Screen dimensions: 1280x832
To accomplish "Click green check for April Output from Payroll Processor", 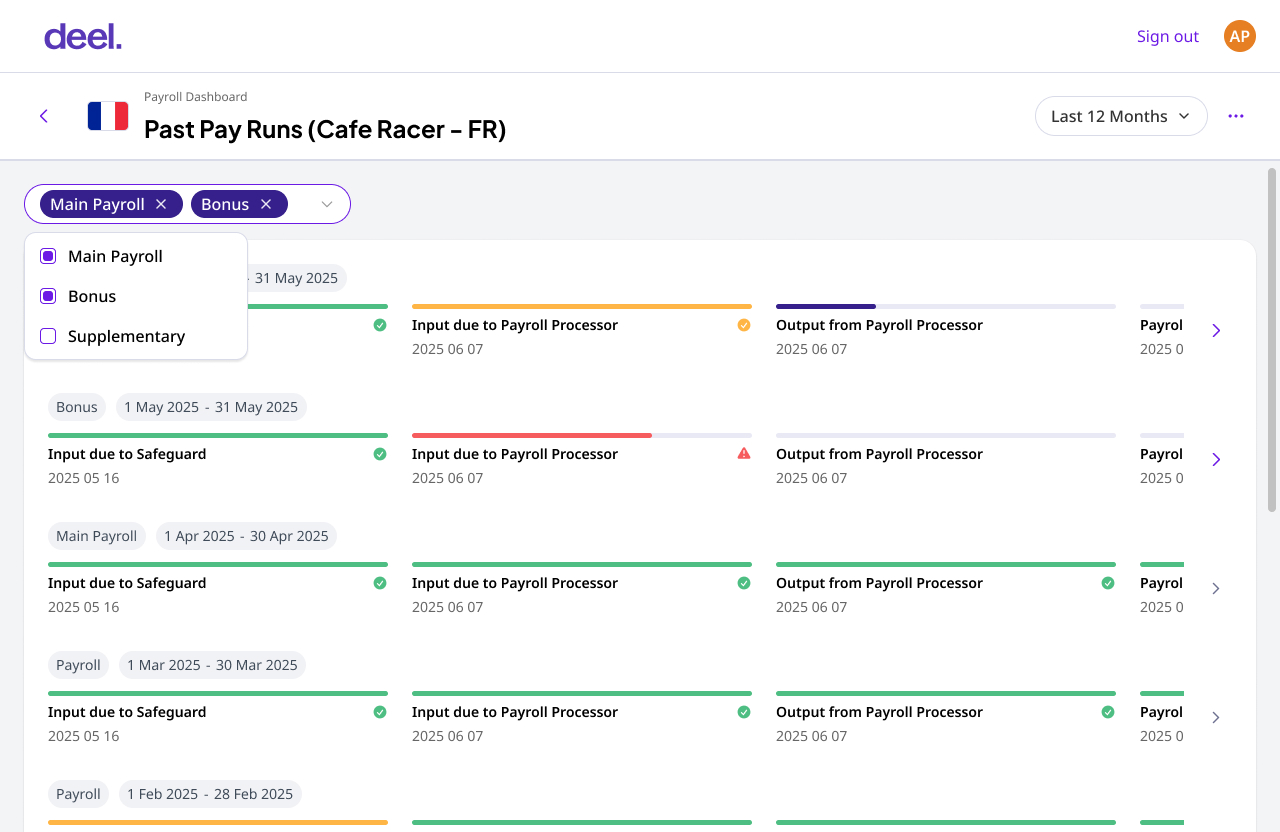I will (x=1108, y=583).
